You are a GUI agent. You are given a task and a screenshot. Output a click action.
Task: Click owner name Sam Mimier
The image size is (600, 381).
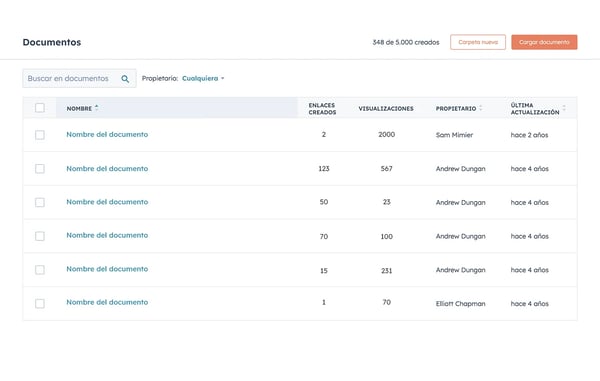(454, 135)
